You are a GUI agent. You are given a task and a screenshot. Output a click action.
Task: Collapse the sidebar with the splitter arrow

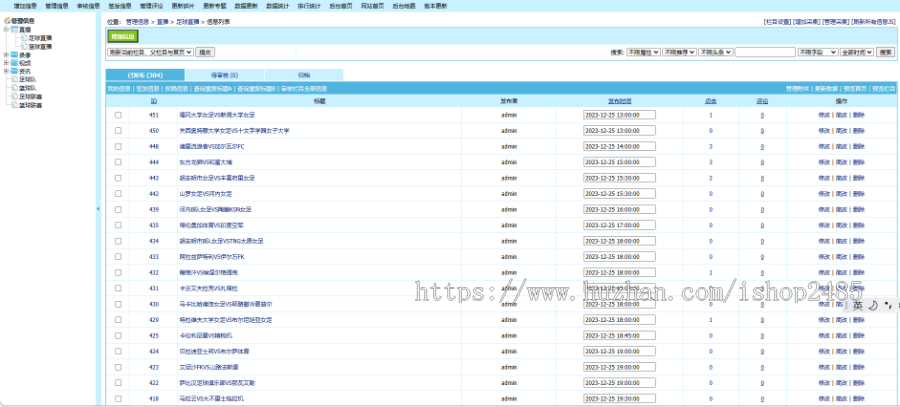[98, 209]
